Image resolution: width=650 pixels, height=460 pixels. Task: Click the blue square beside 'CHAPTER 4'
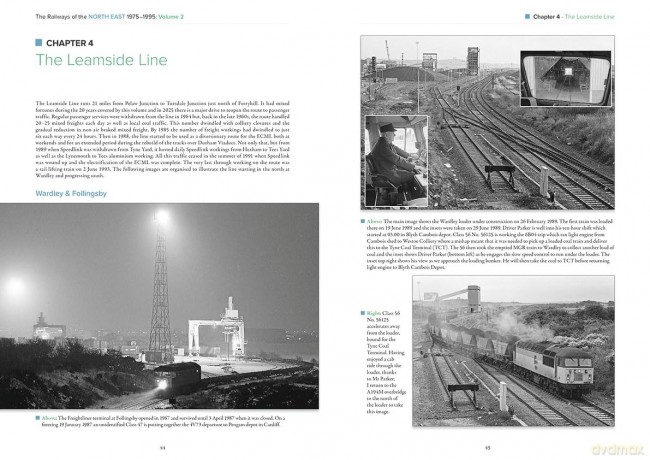click(x=39, y=43)
